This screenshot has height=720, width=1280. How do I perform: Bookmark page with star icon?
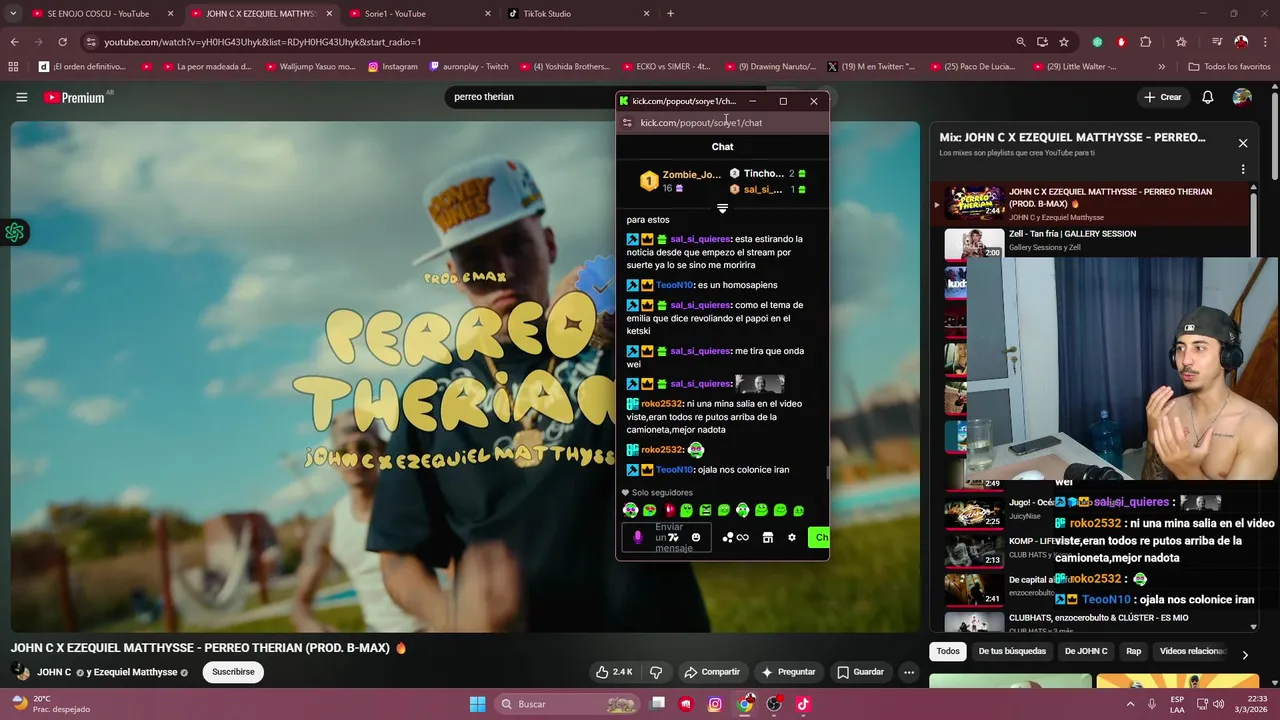[x=1064, y=42]
